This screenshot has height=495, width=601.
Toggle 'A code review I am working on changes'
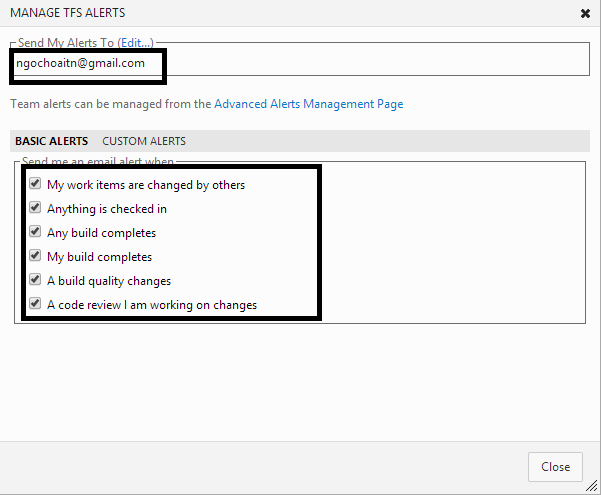pyautogui.click(x=35, y=304)
